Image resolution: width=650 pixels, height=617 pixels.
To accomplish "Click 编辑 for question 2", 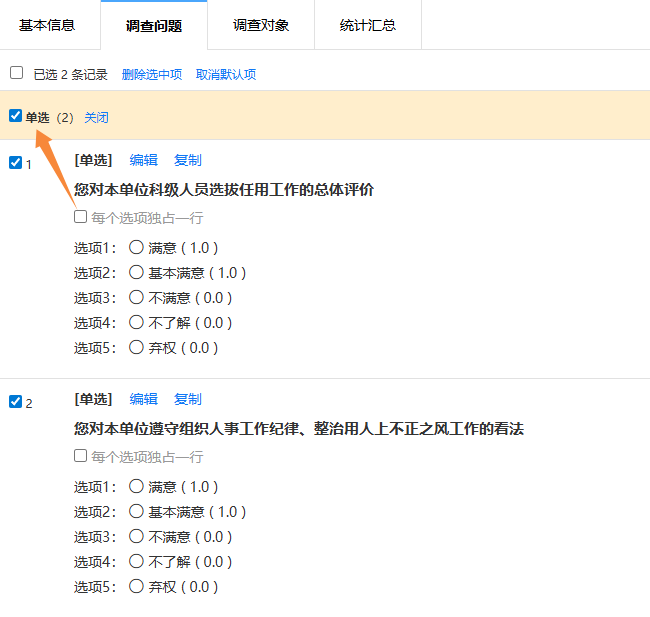I will (x=144, y=399).
